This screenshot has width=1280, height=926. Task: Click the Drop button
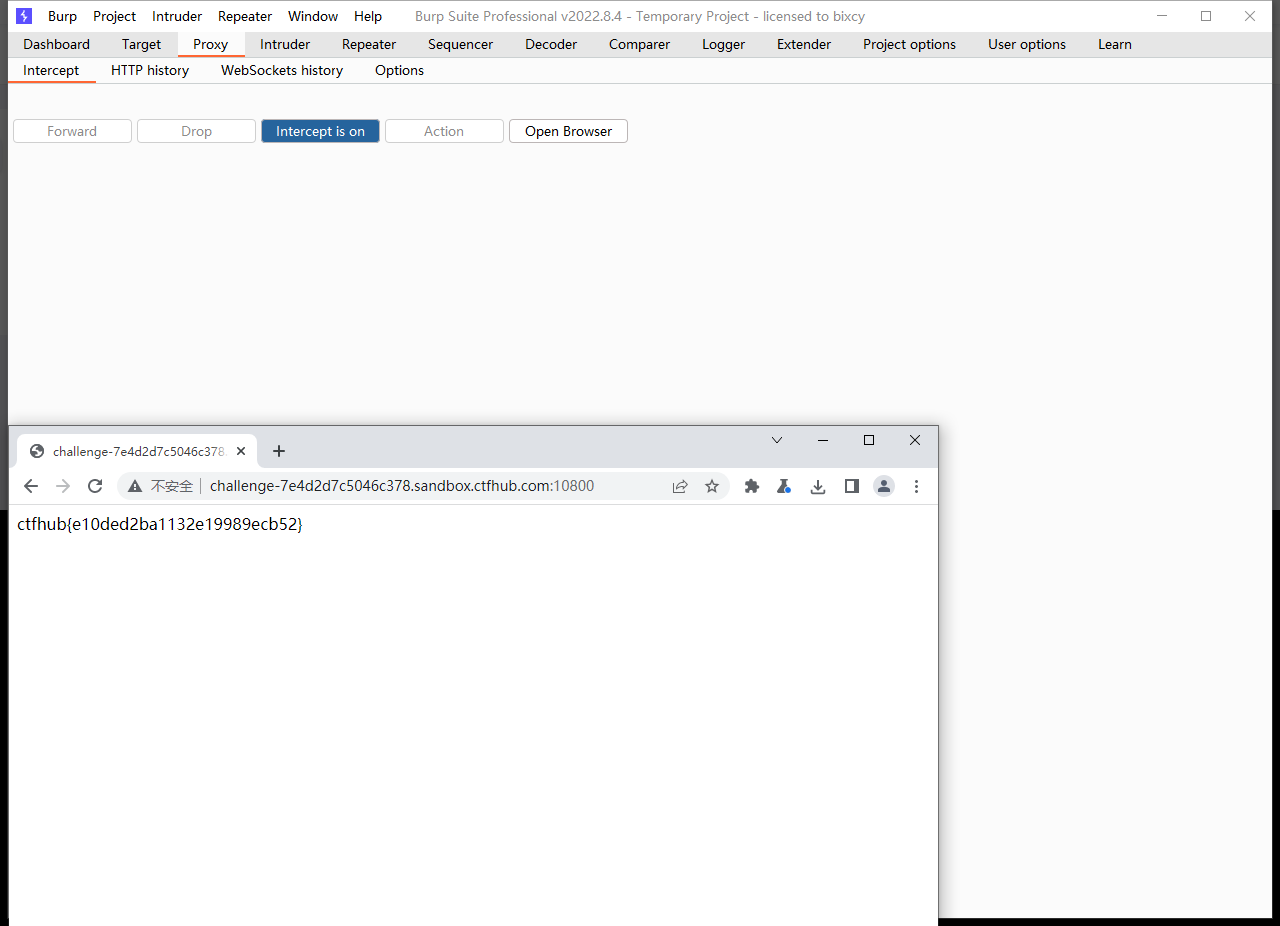point(196,131)
